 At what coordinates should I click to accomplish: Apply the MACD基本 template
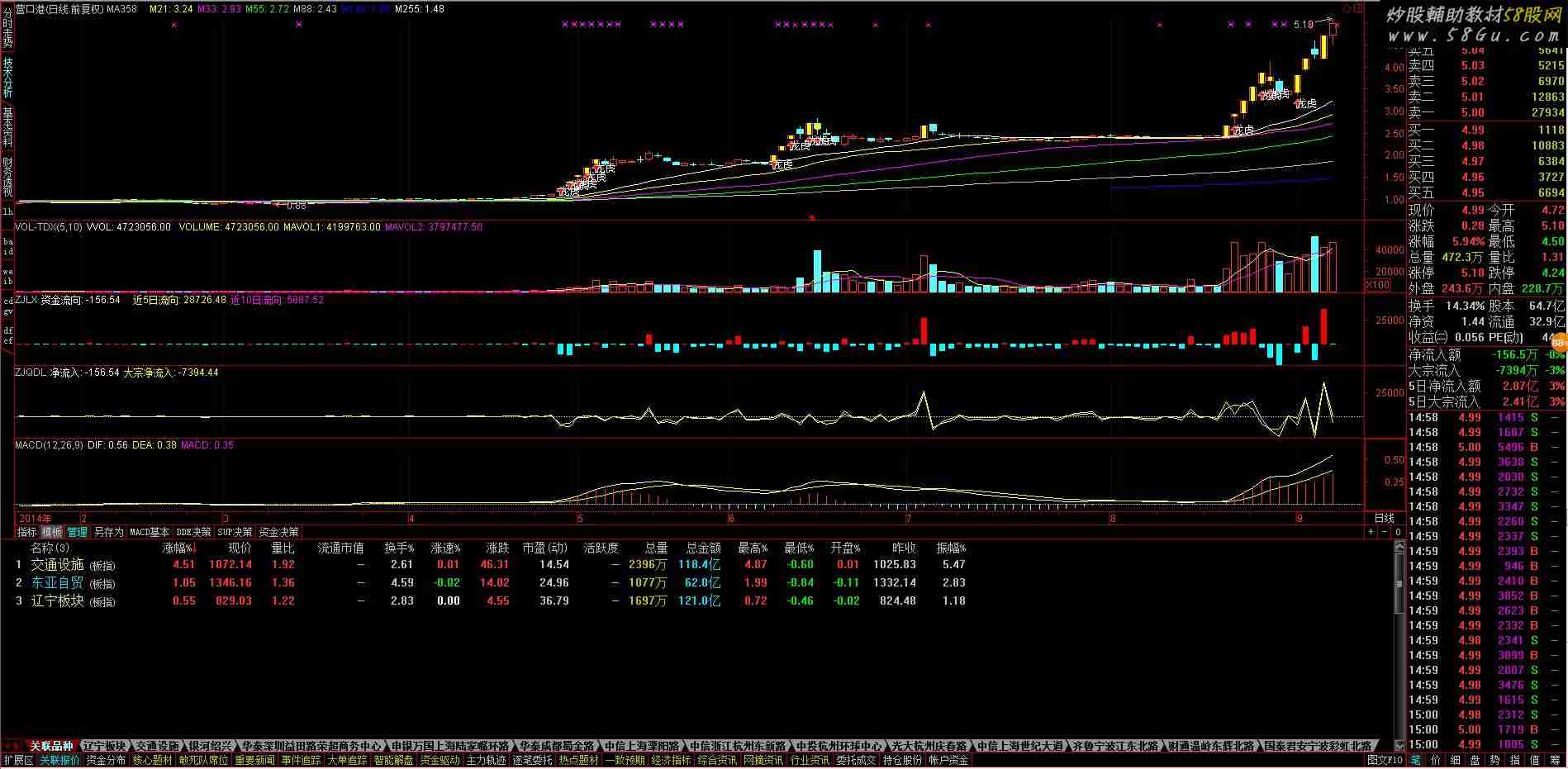(150, 532)
